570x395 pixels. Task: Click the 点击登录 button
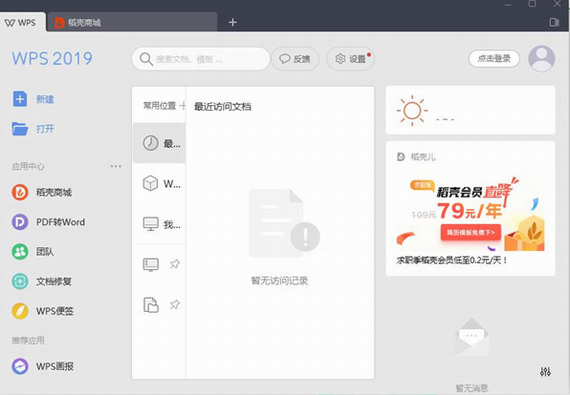point(494,59)
